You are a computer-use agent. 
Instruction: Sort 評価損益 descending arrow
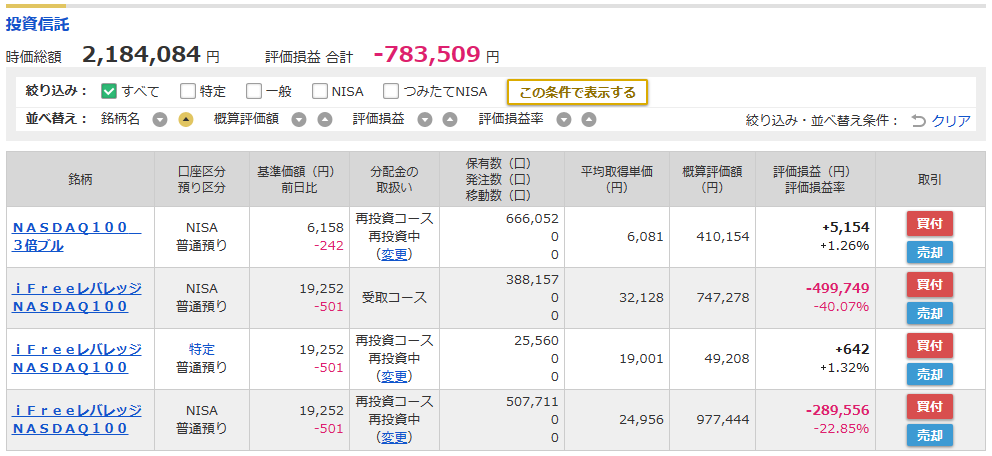click(x=425, y=120)
